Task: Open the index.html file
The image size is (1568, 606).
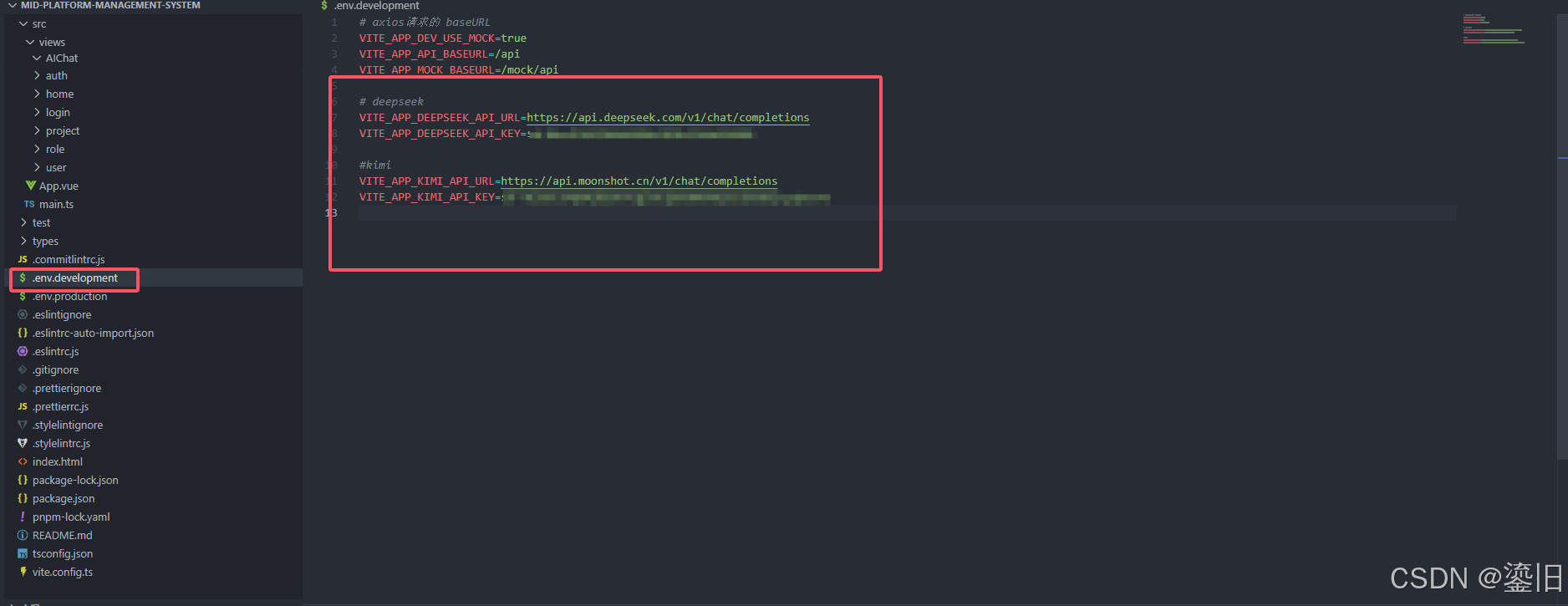Action: pos(58,461)
